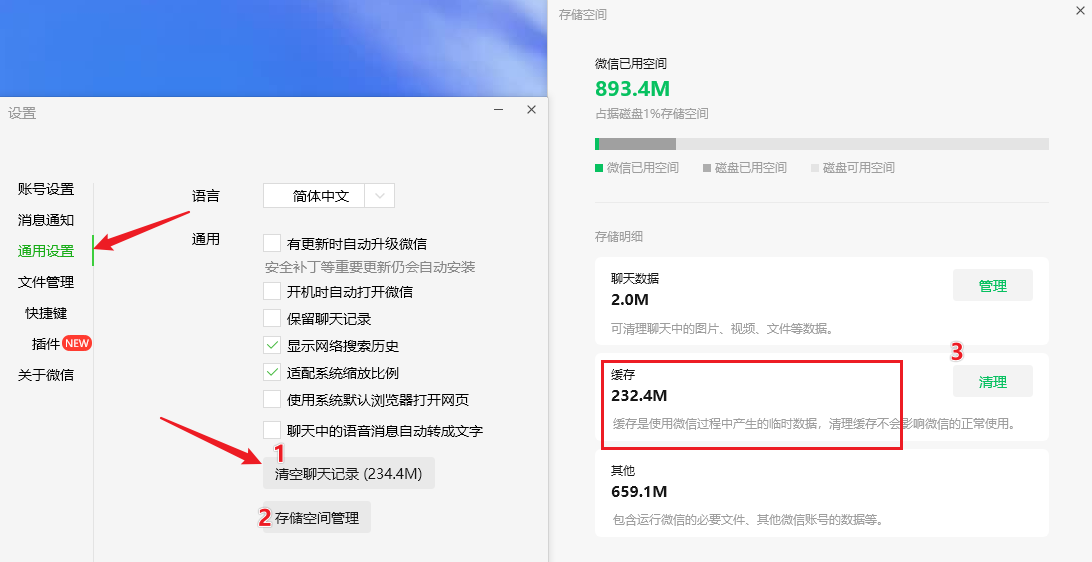1092x562 pixels.
Task: Close the 存储空间 window
Action: [x=1080, y=9]
